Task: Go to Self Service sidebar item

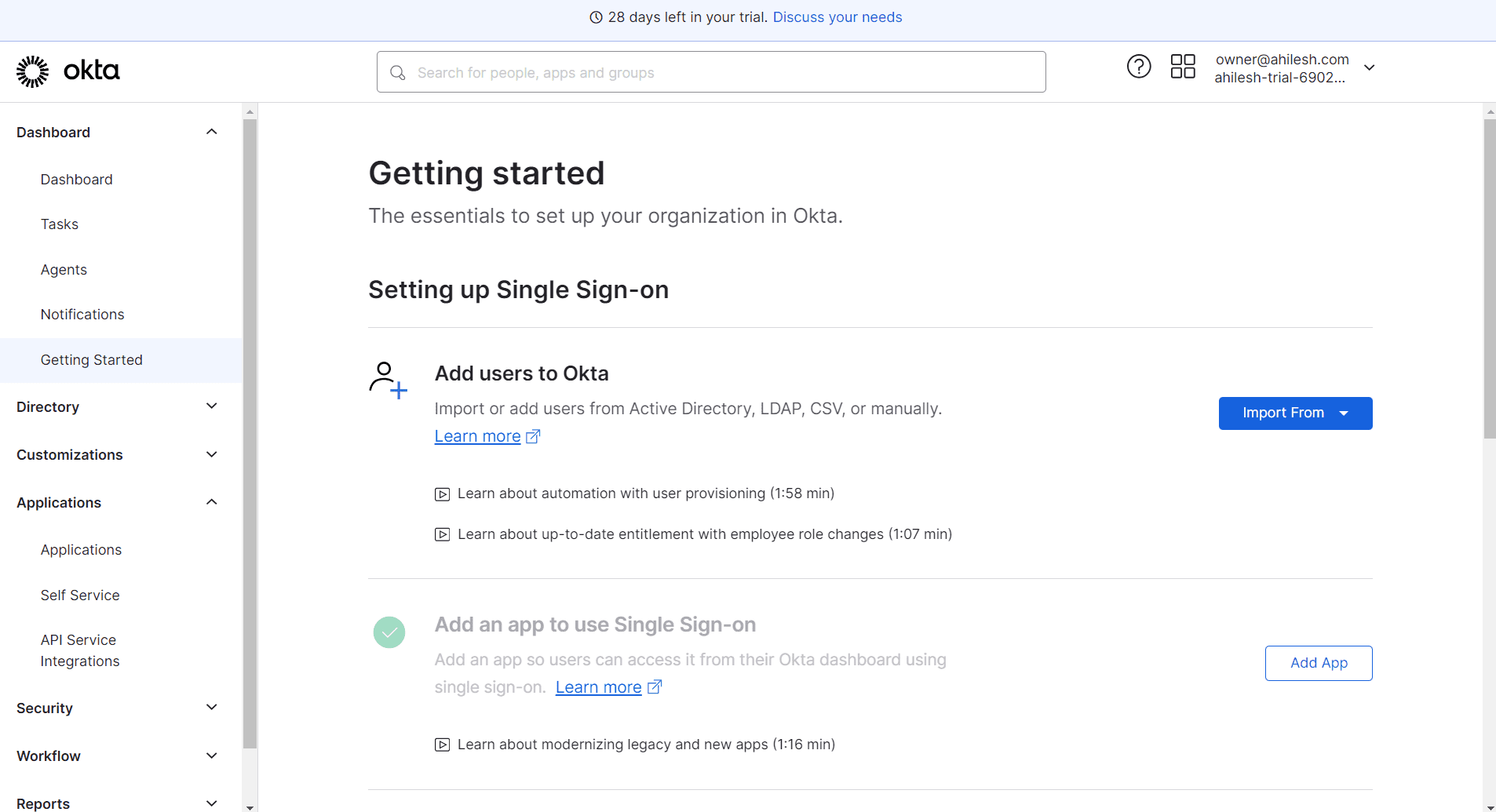Action: (80, 595)
